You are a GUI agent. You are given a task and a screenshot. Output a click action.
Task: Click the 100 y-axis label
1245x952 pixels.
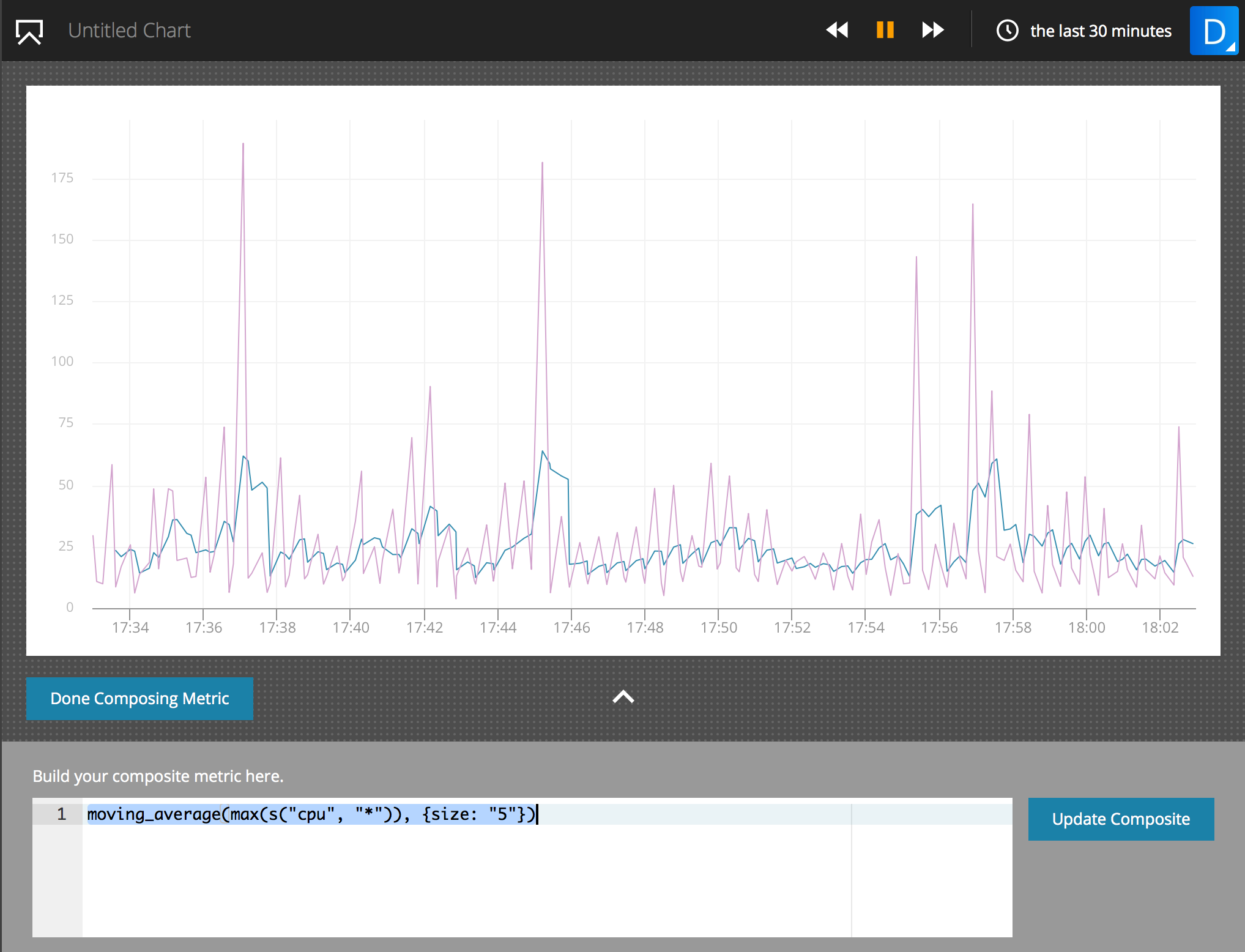coord(62,362)
